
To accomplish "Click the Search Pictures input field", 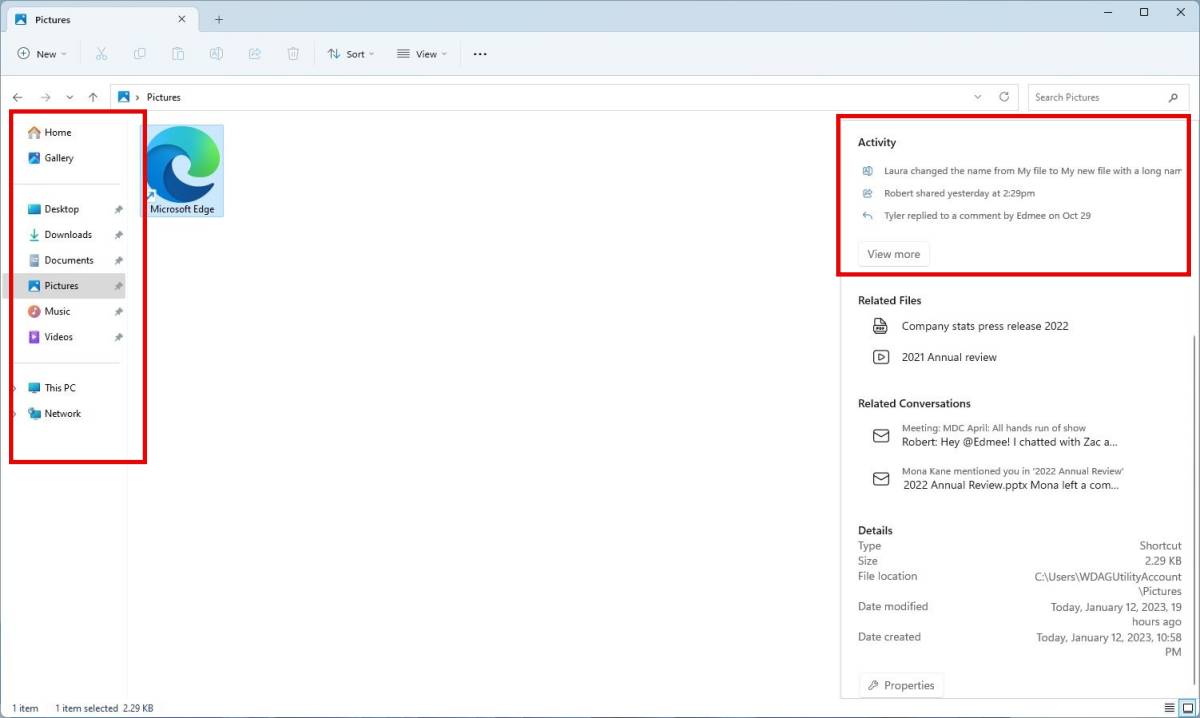I will tap(1095, 97).
